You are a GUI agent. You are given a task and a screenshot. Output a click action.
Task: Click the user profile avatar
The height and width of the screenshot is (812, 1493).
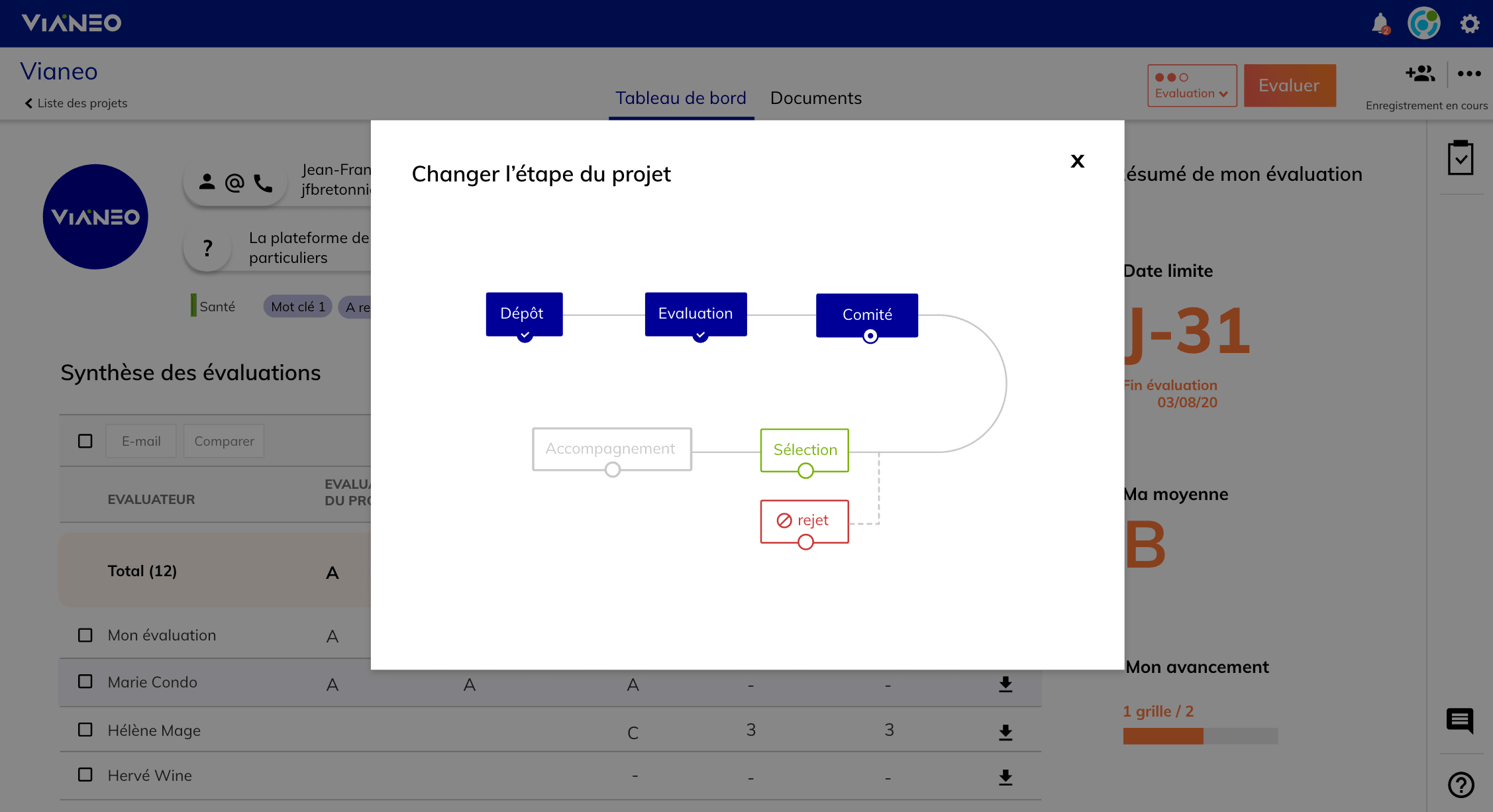point(1423,24)
